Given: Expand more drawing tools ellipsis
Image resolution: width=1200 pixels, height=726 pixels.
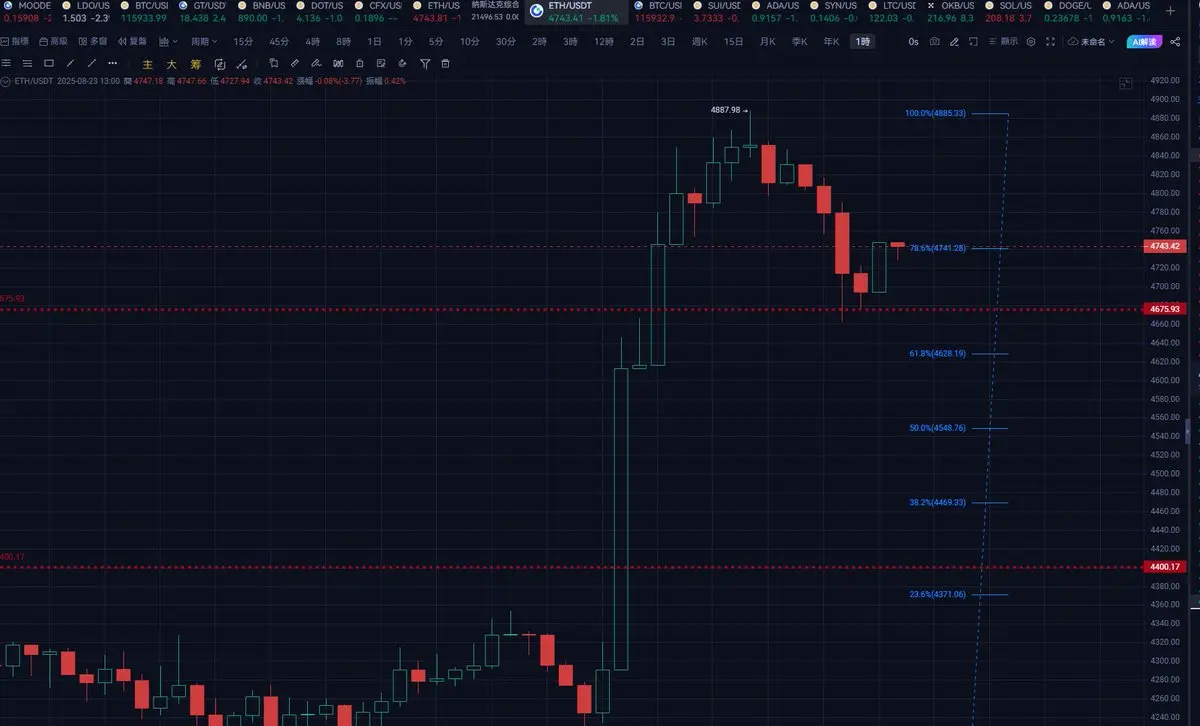Looking at the screenshot, I should 112,64.
